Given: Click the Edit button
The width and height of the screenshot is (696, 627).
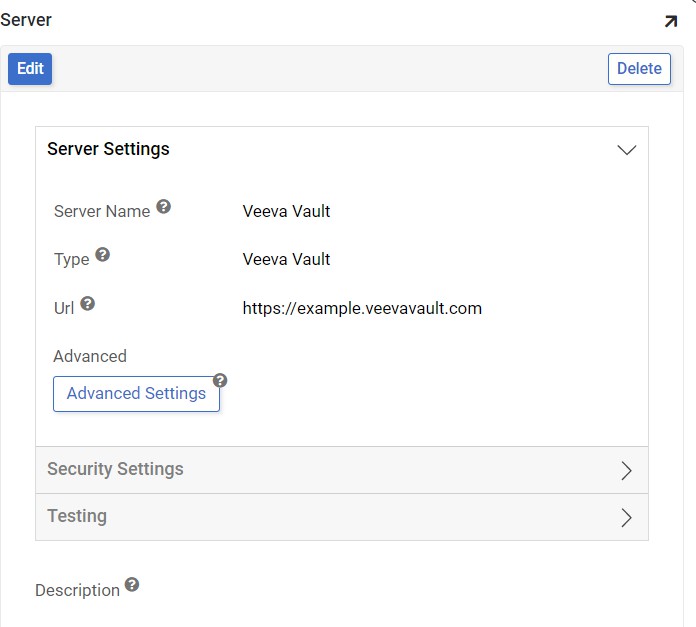Looking at the screenshot, I should 30,69.
